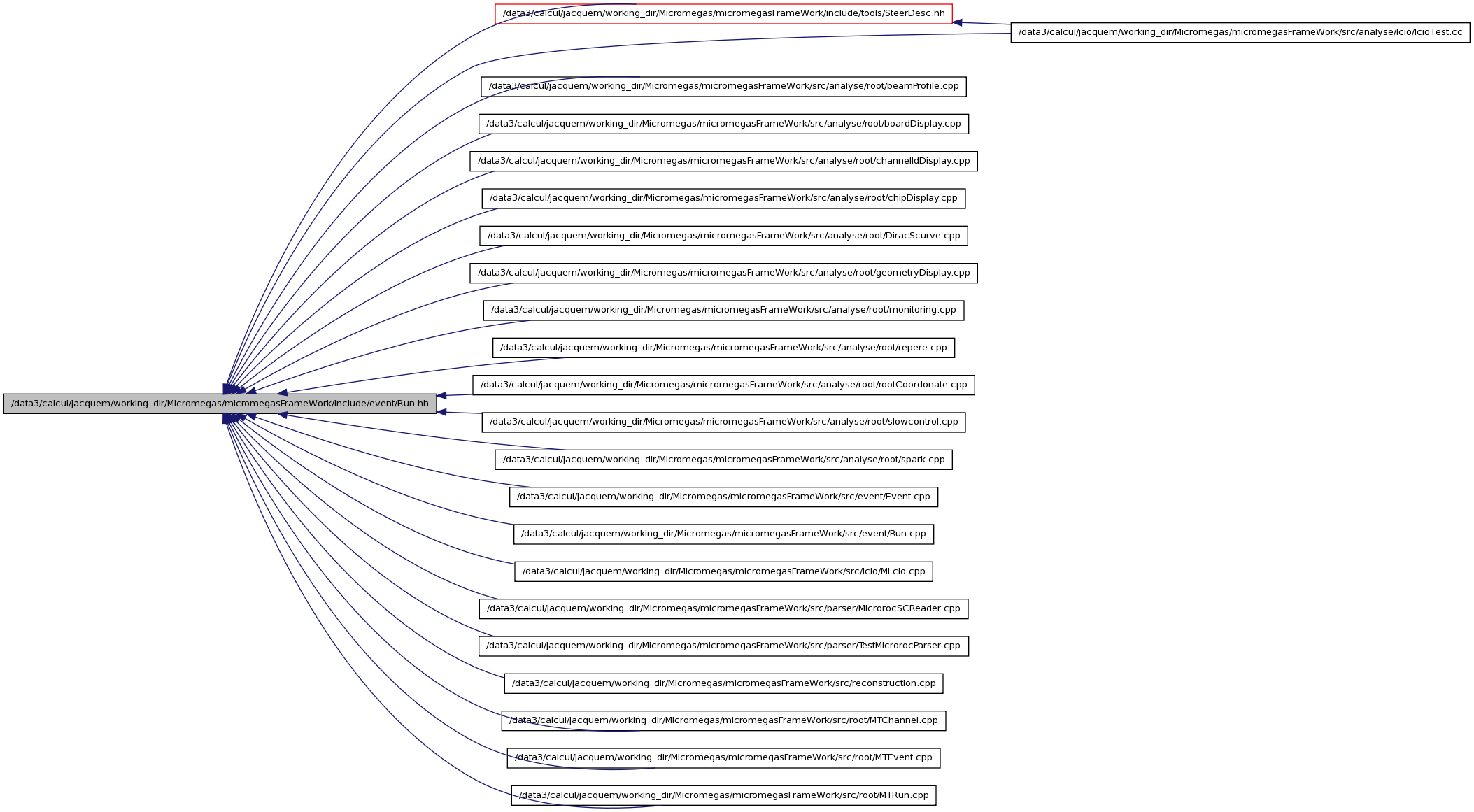Open the include/event/Run.hh node

click(x=220, y=404)
